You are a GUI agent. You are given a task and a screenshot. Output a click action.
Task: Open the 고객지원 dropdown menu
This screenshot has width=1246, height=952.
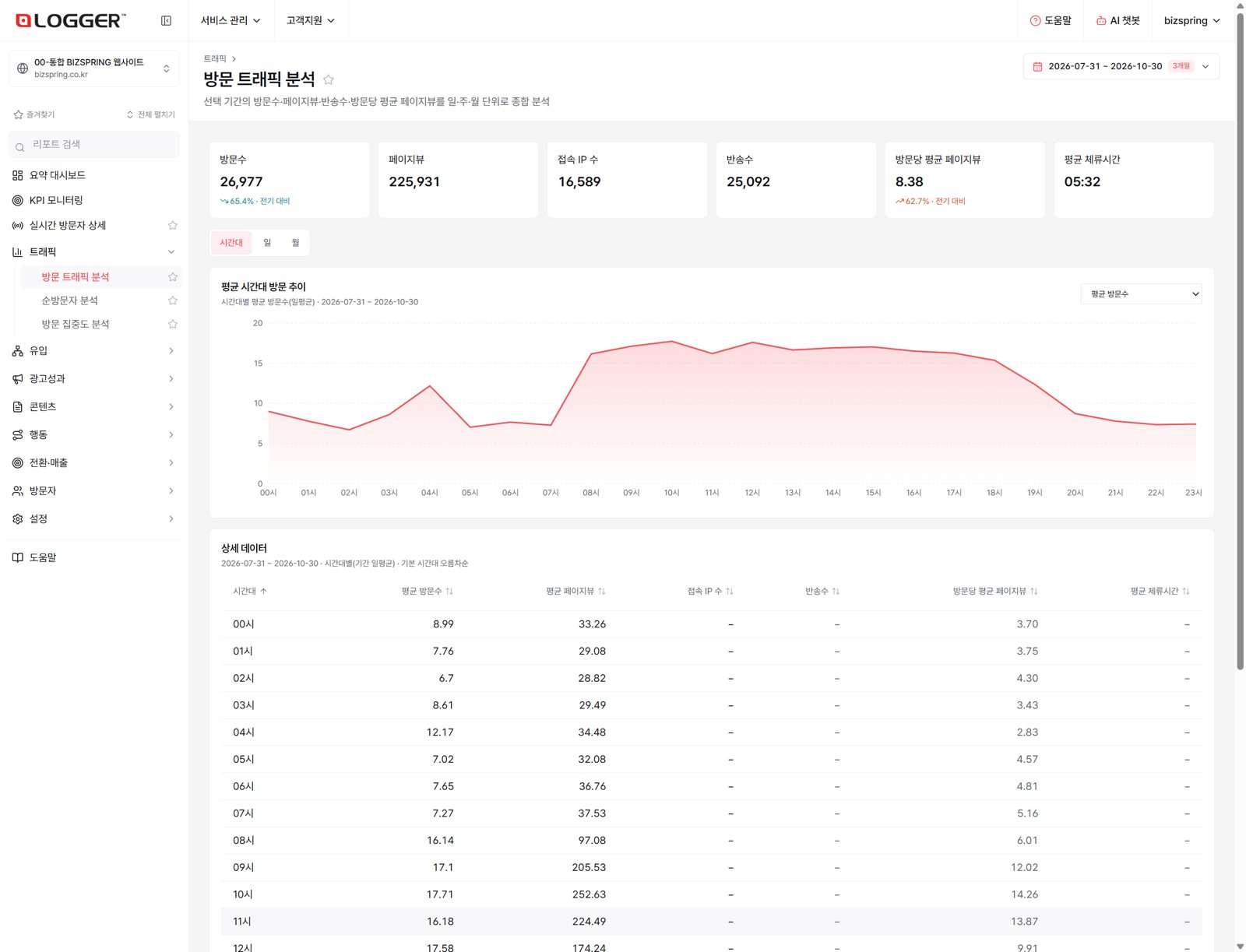click(311, 21)
